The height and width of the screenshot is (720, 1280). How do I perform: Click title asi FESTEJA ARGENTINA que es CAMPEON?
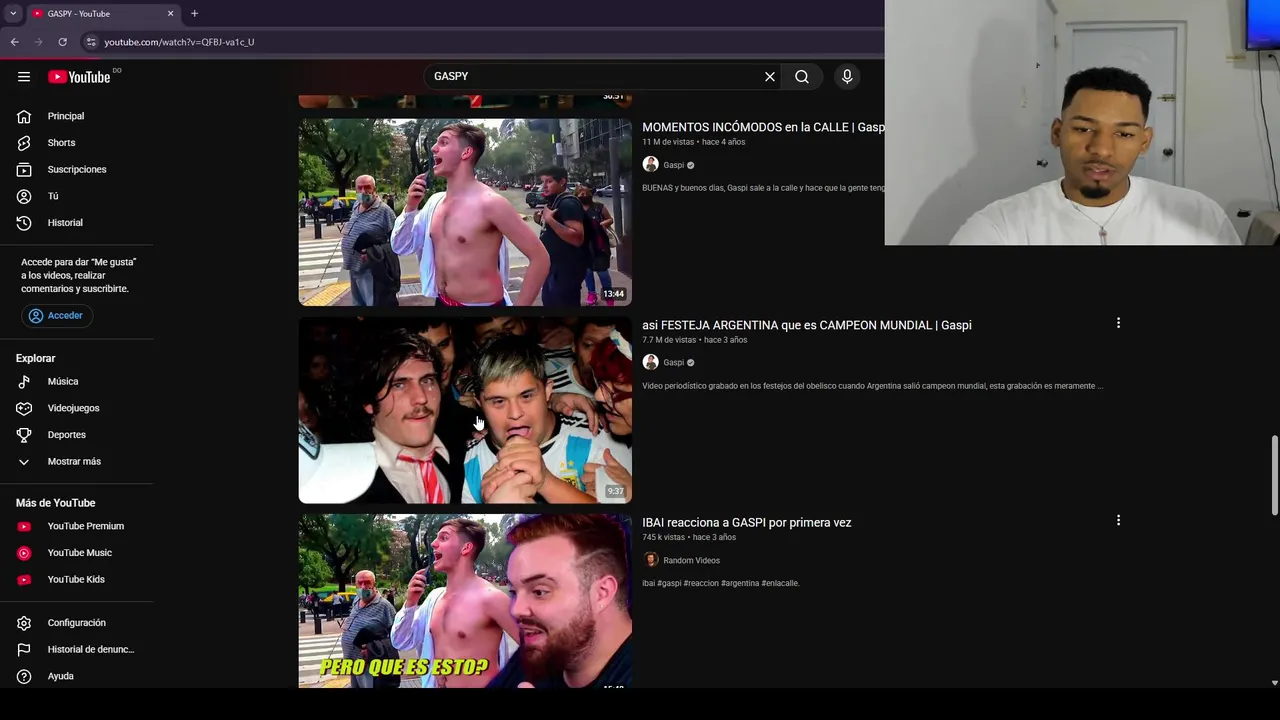tap(807, 325)
